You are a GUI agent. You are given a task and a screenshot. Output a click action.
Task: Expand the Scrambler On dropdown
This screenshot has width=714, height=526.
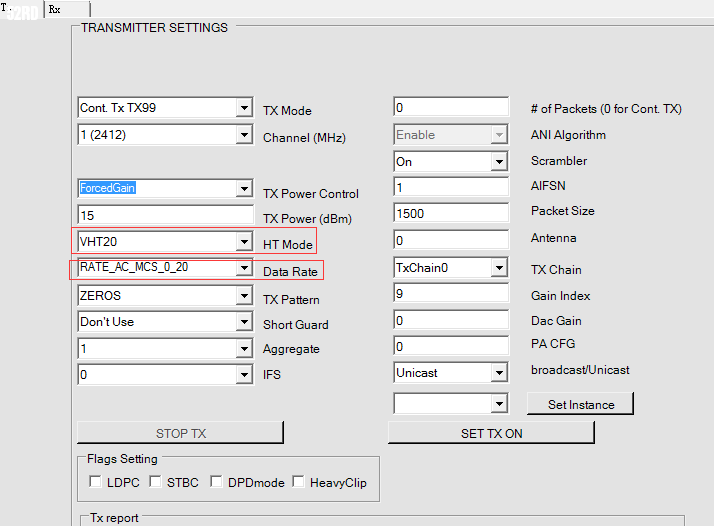click(499, 161)
